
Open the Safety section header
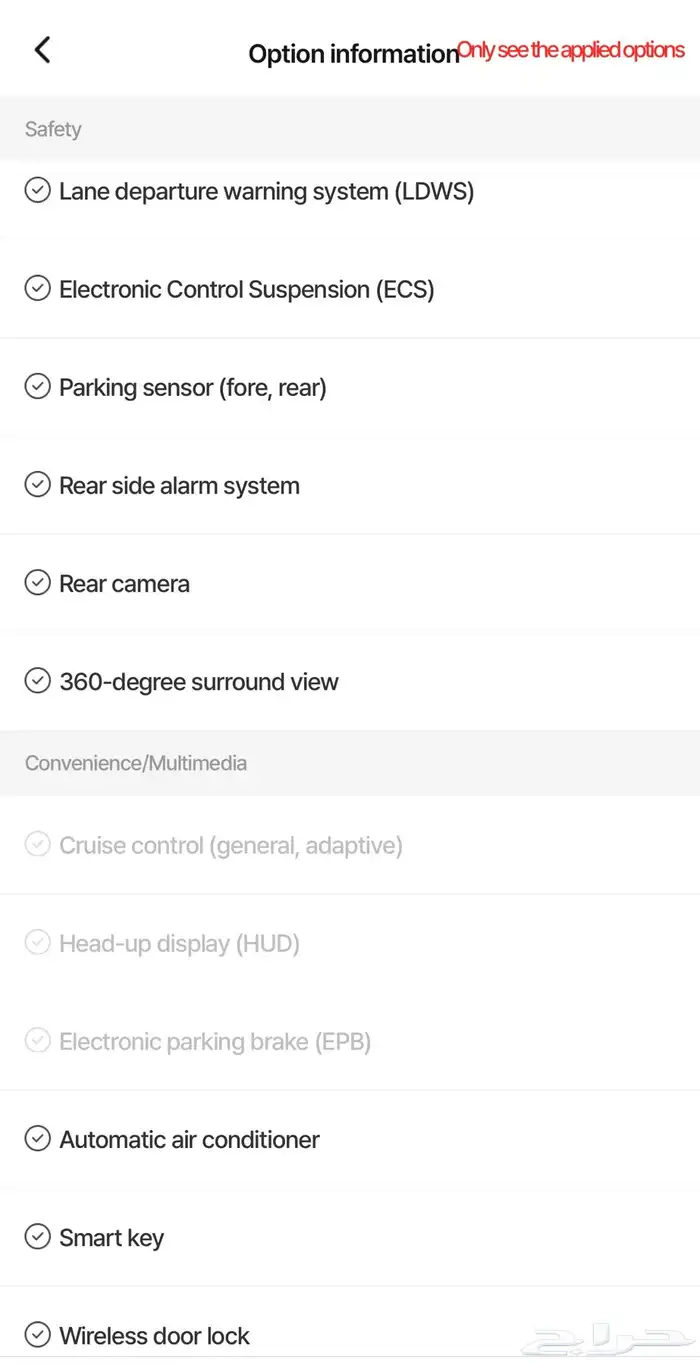[350, 129]
